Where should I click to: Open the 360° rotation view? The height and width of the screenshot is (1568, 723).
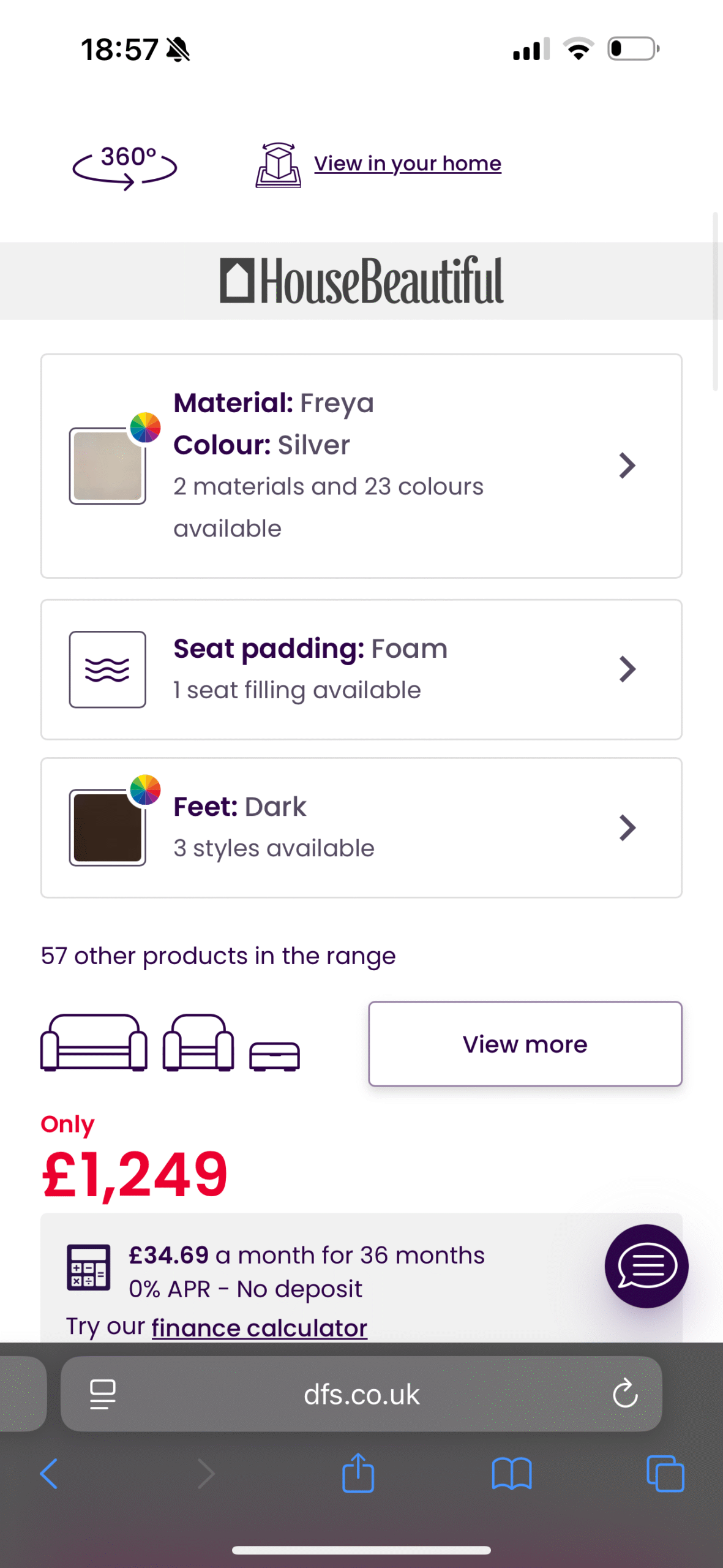(125, 166)
